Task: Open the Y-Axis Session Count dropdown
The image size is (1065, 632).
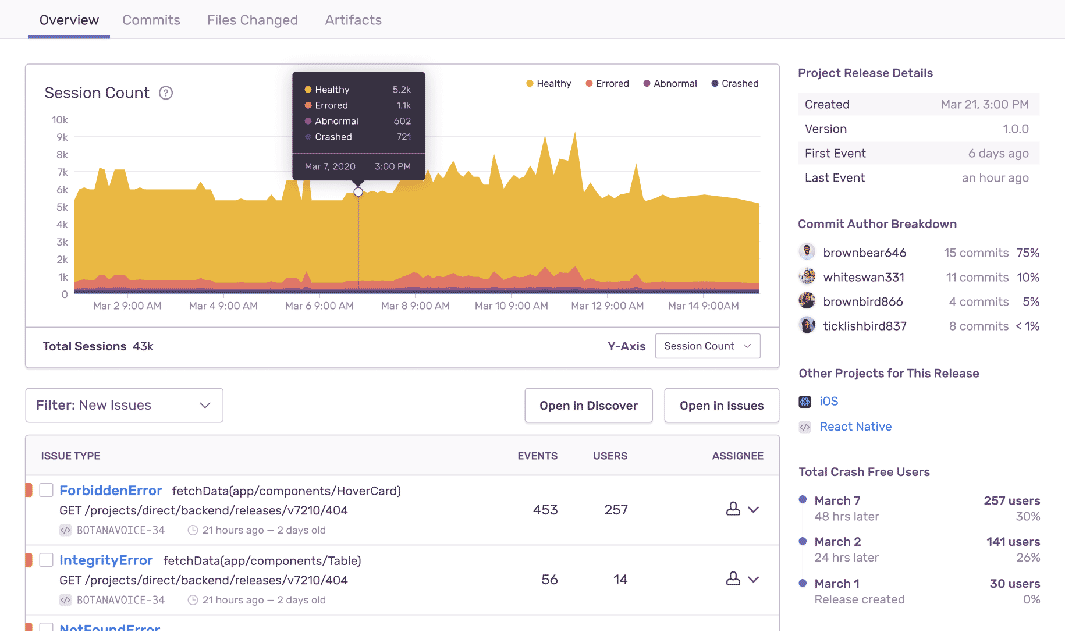Action: click(707, 346)
